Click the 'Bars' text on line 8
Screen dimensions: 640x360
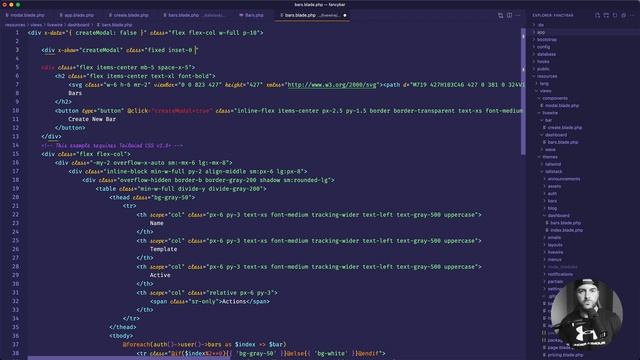pos(75,93)
